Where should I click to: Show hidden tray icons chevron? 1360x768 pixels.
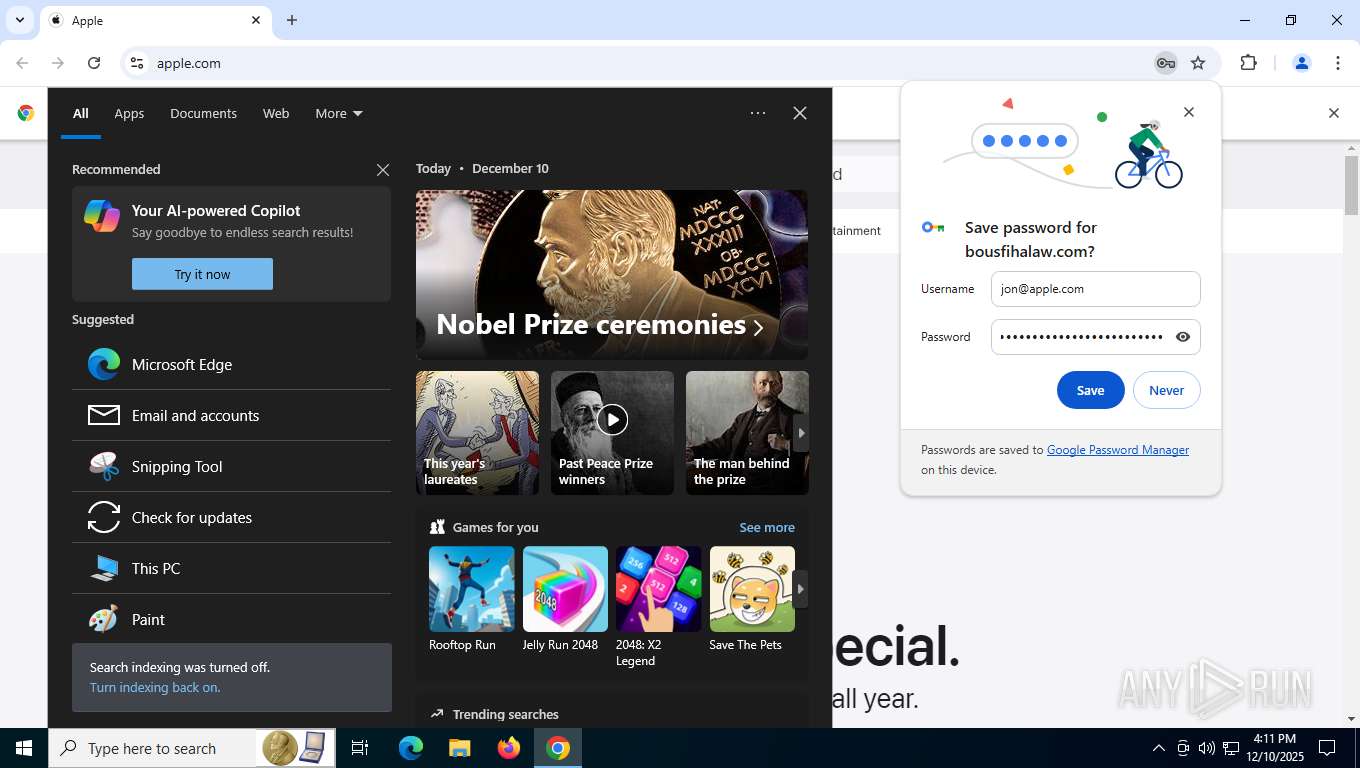click(1159, 748)
